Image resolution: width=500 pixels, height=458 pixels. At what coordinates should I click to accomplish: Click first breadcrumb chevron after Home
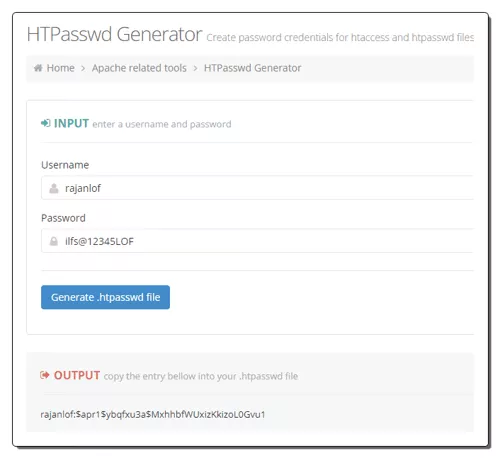pos(83,68)
